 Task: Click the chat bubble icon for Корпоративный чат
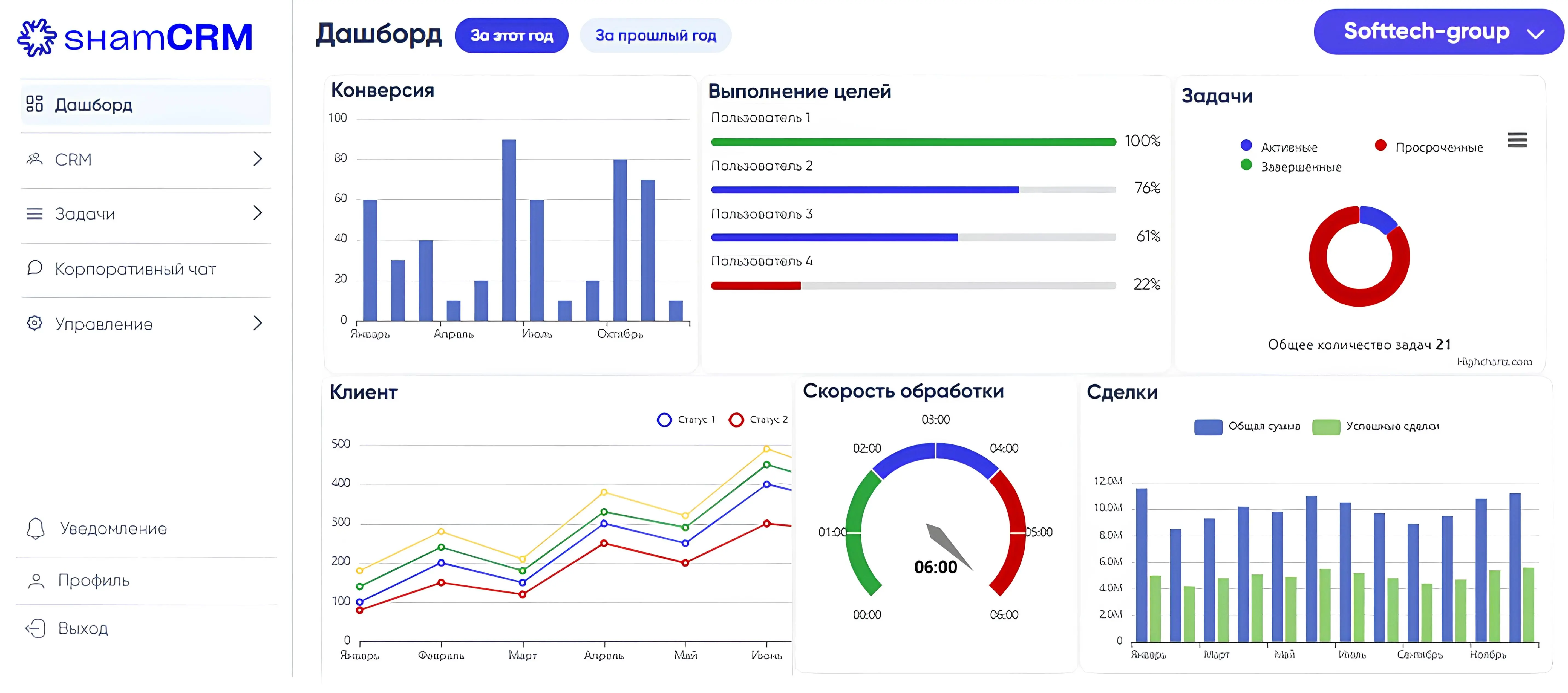35,268
